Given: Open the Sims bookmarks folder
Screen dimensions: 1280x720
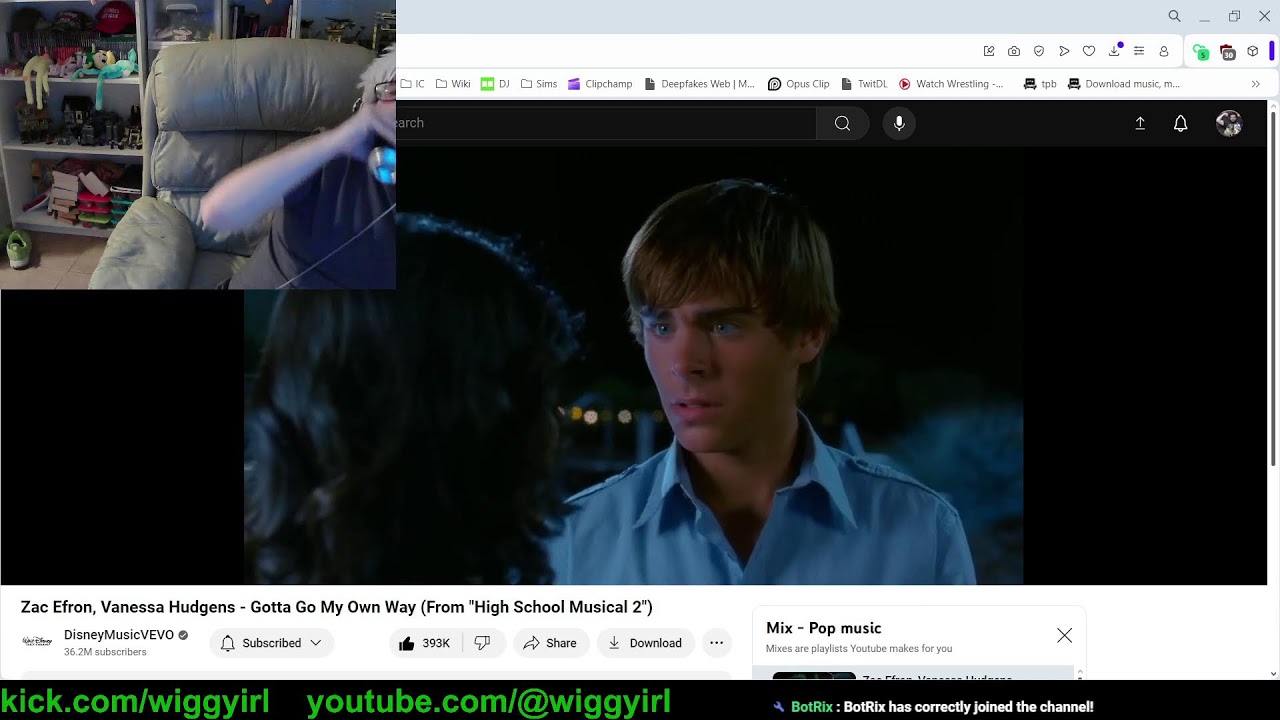Looking at the screenshot, I should point(539,84).
